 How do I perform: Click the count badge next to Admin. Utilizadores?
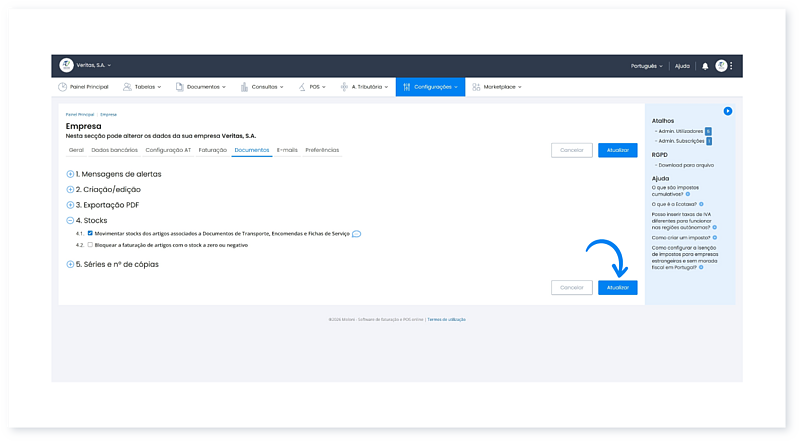coord(708,132)
